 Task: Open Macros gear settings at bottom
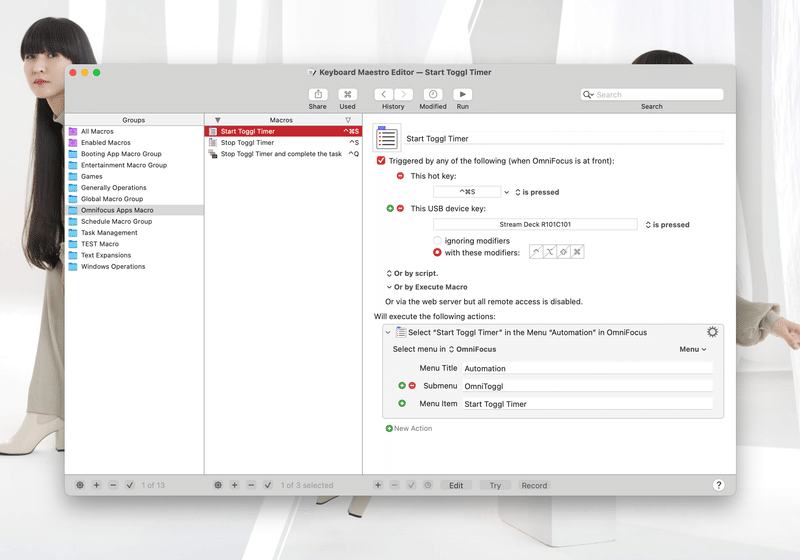pos(218,485)
